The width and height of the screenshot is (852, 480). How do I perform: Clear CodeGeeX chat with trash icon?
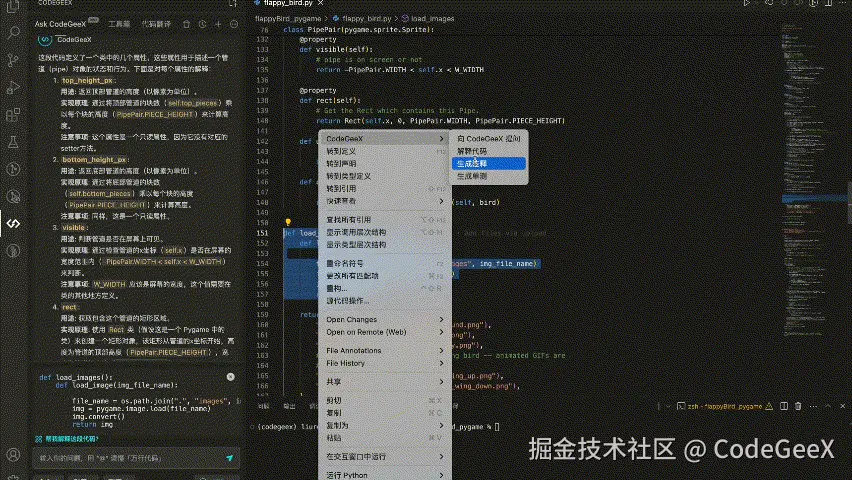coord(186,24)
